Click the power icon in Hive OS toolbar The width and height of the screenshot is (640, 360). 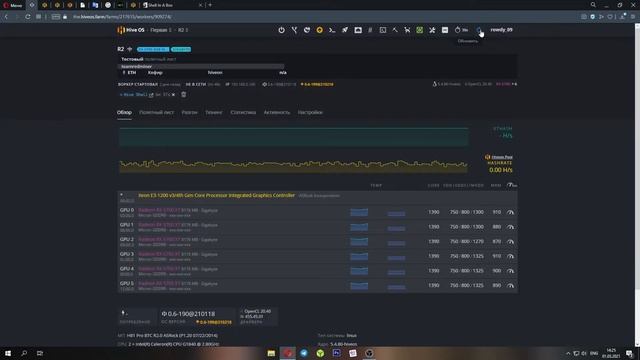[x=282, y=30]
